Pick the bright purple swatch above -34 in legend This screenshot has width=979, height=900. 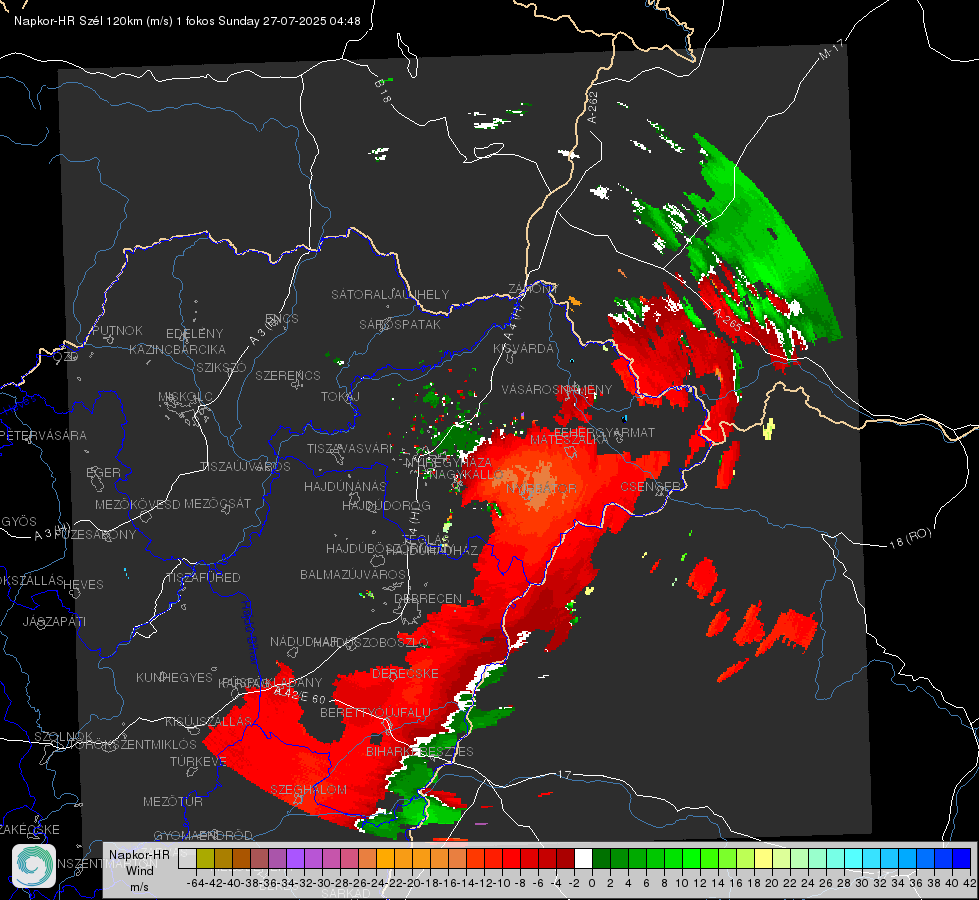[295, 858]
